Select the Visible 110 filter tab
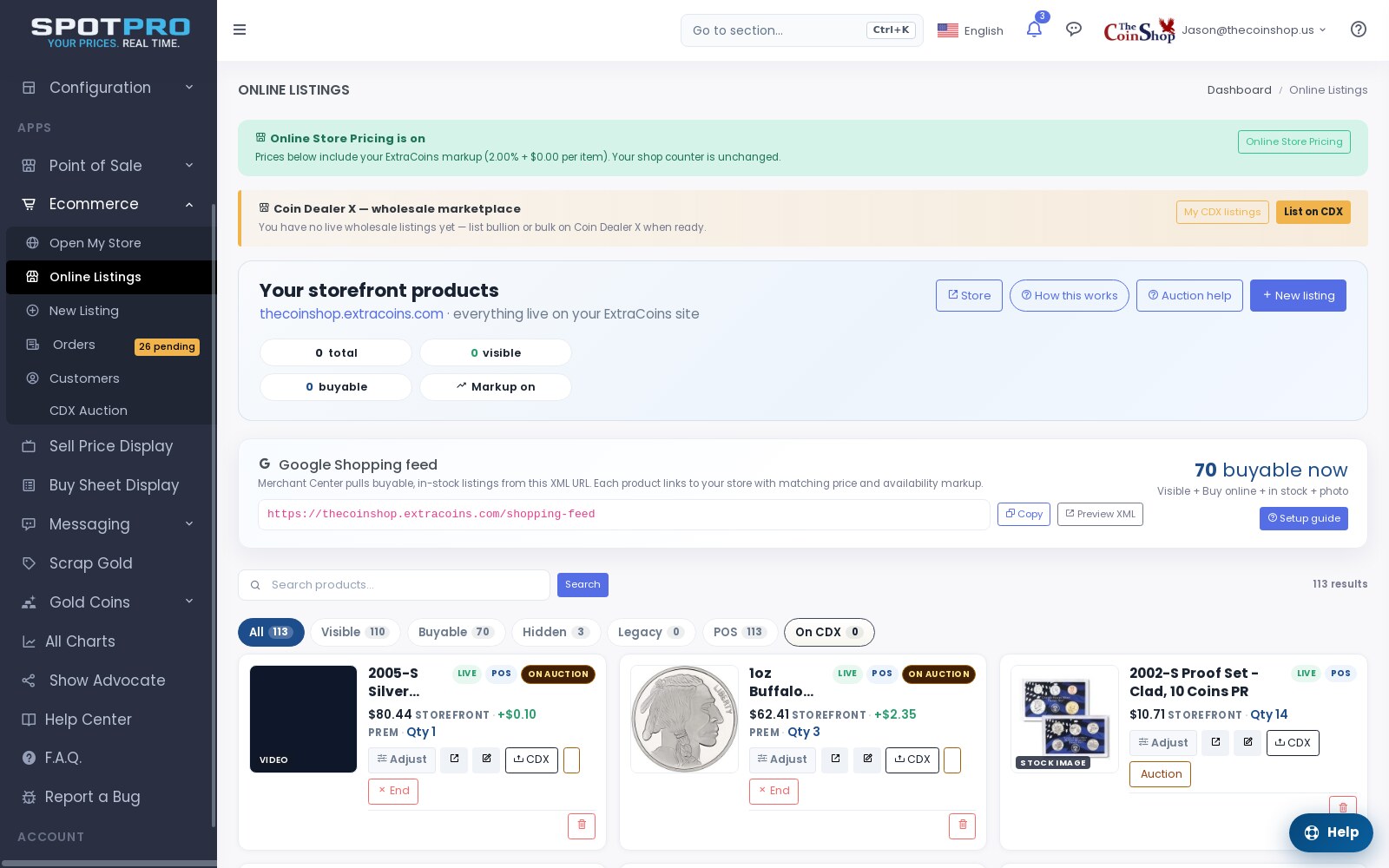Screen dimensions: 1389x868 355,632
